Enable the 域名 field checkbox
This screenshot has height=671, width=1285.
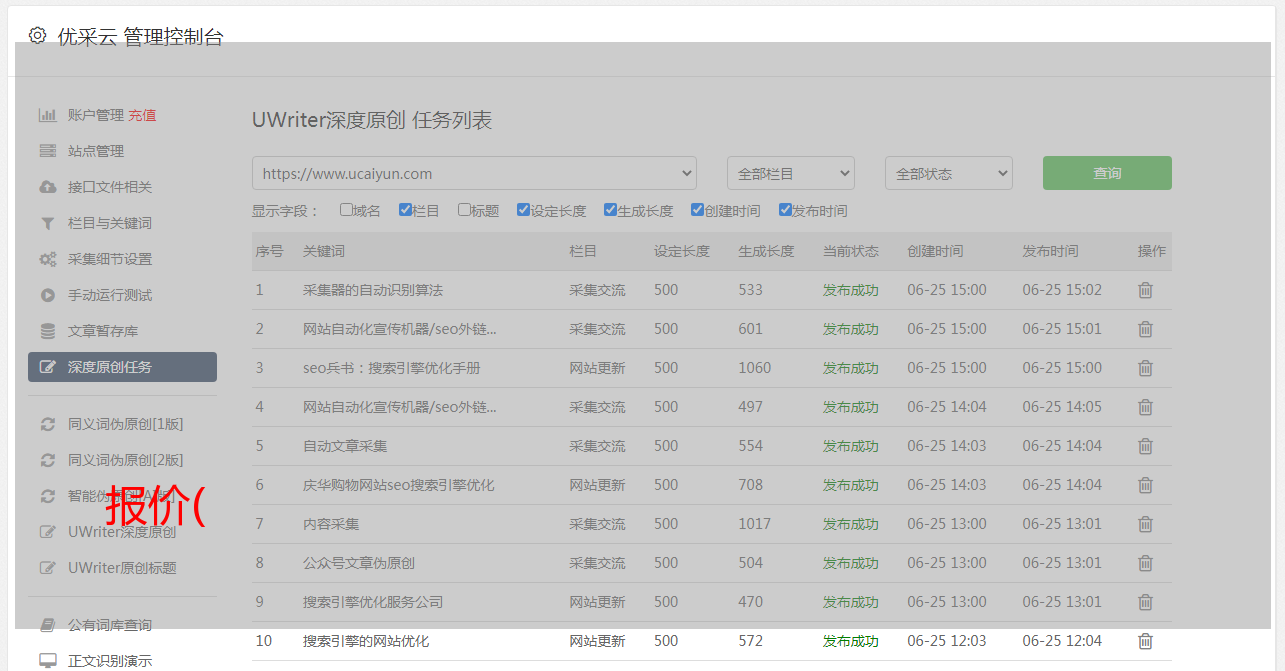coord(346,210)
